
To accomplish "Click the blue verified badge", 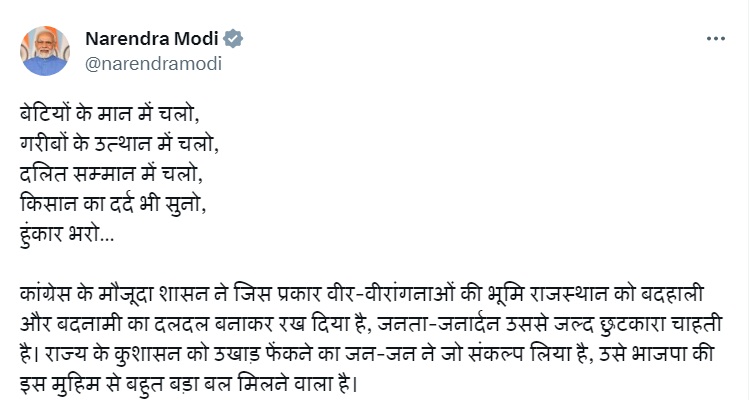I will (234, 39).
